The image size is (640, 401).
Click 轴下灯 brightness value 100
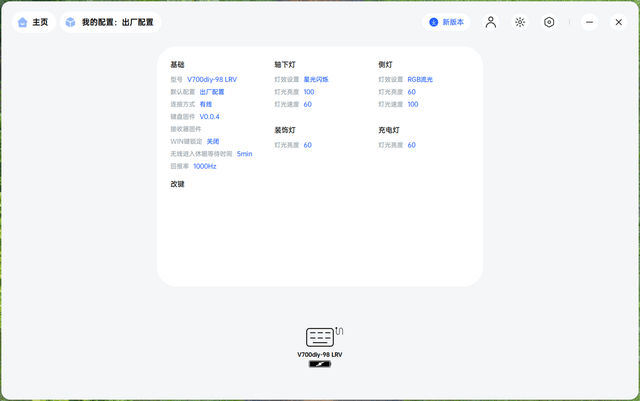[x=309, y=92]
